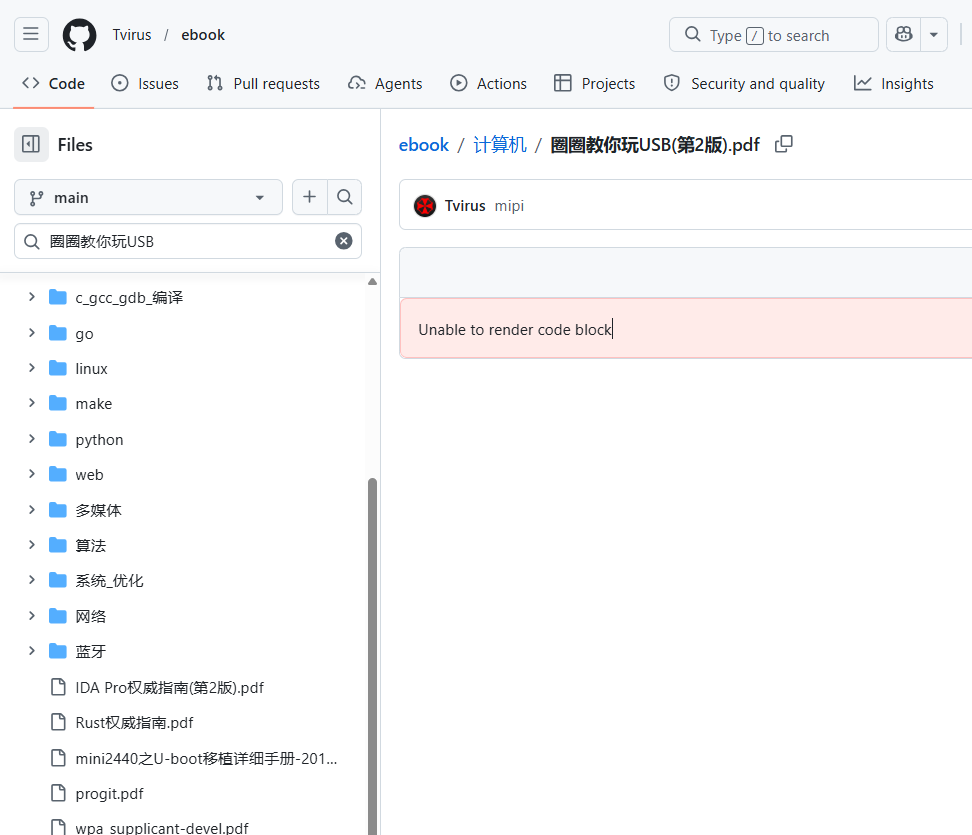
Task: Expand the linux folder
Action: tap(32, 368)
